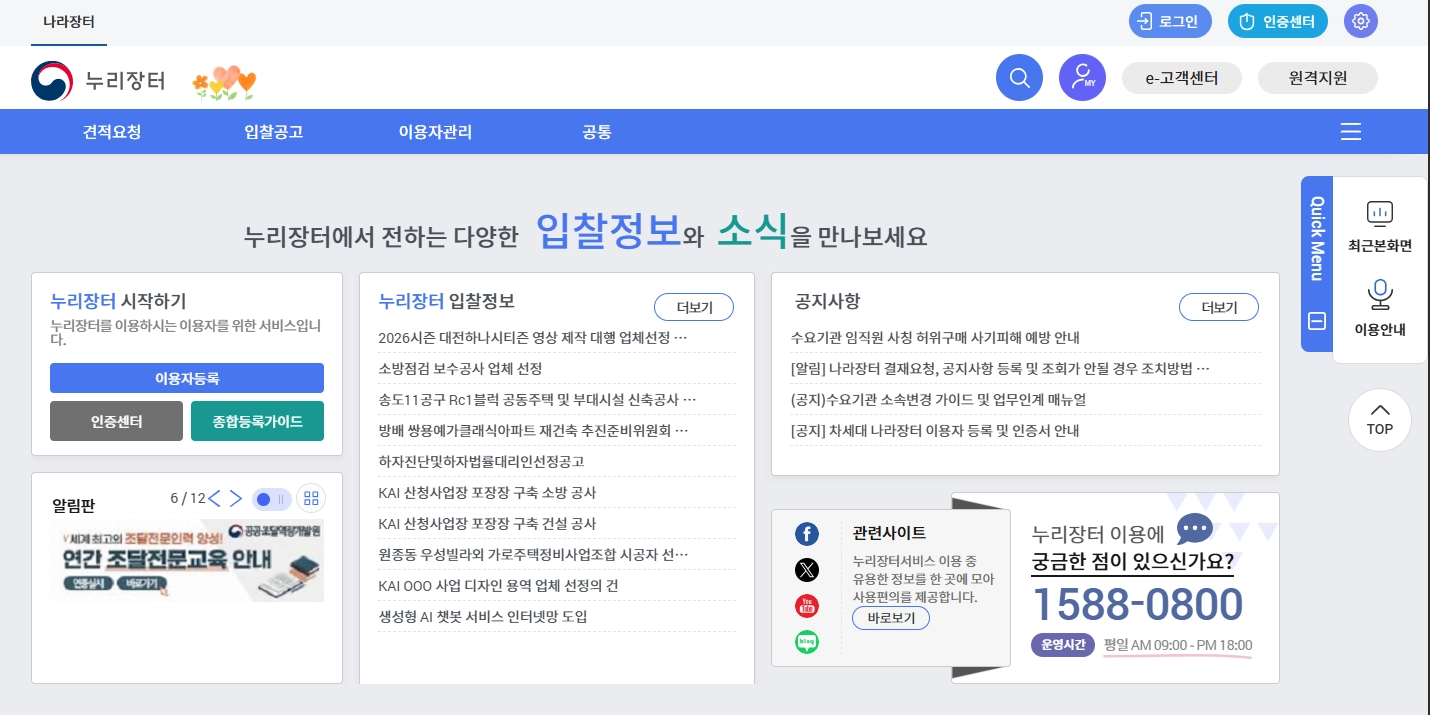Click the speech bubble icon above 1588-0800

(1194, 529)
